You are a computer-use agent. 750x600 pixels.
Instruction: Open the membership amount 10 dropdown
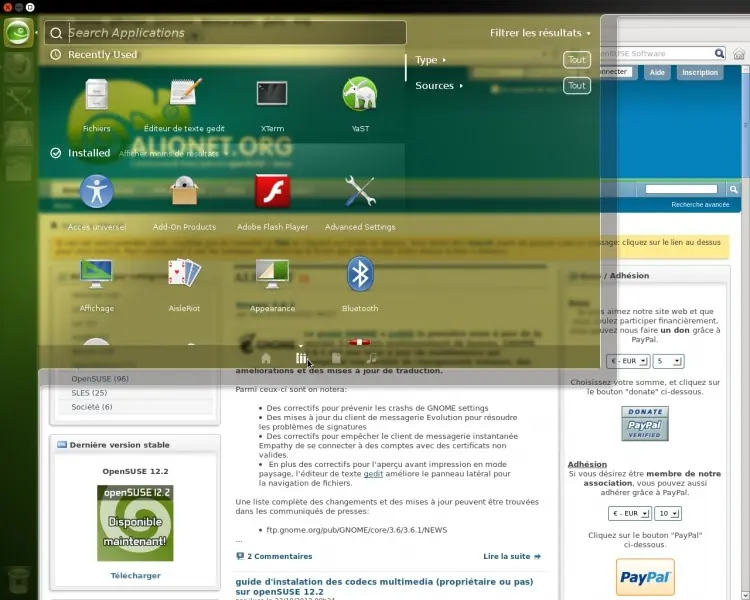point(668,513)
